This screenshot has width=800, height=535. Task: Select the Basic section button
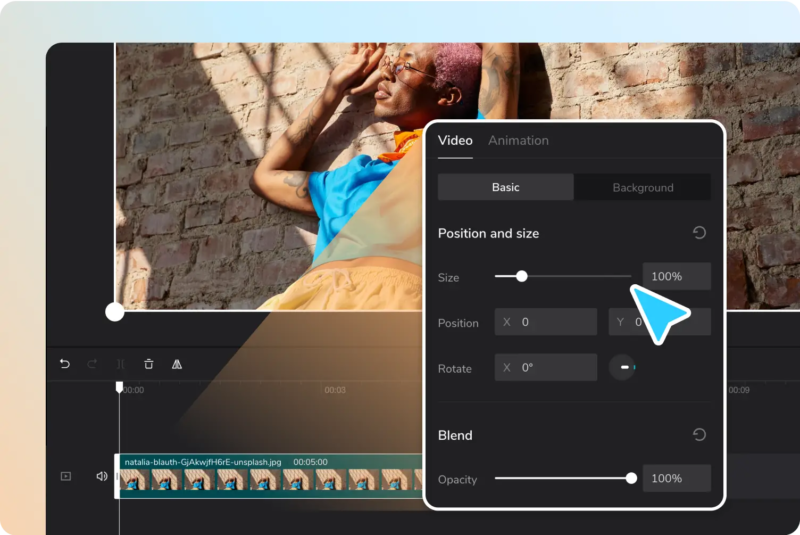505,187
